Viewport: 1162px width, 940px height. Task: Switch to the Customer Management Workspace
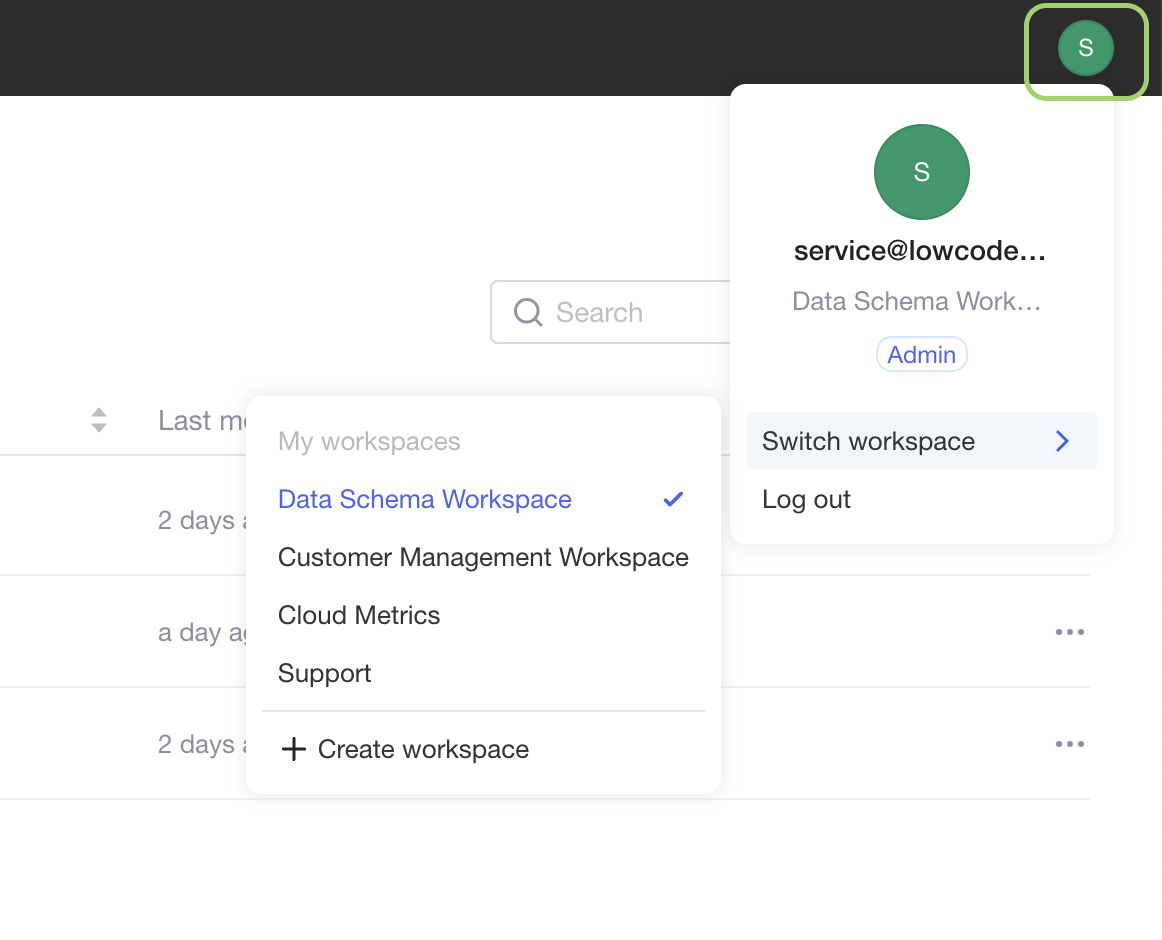(x=483, y=557)
